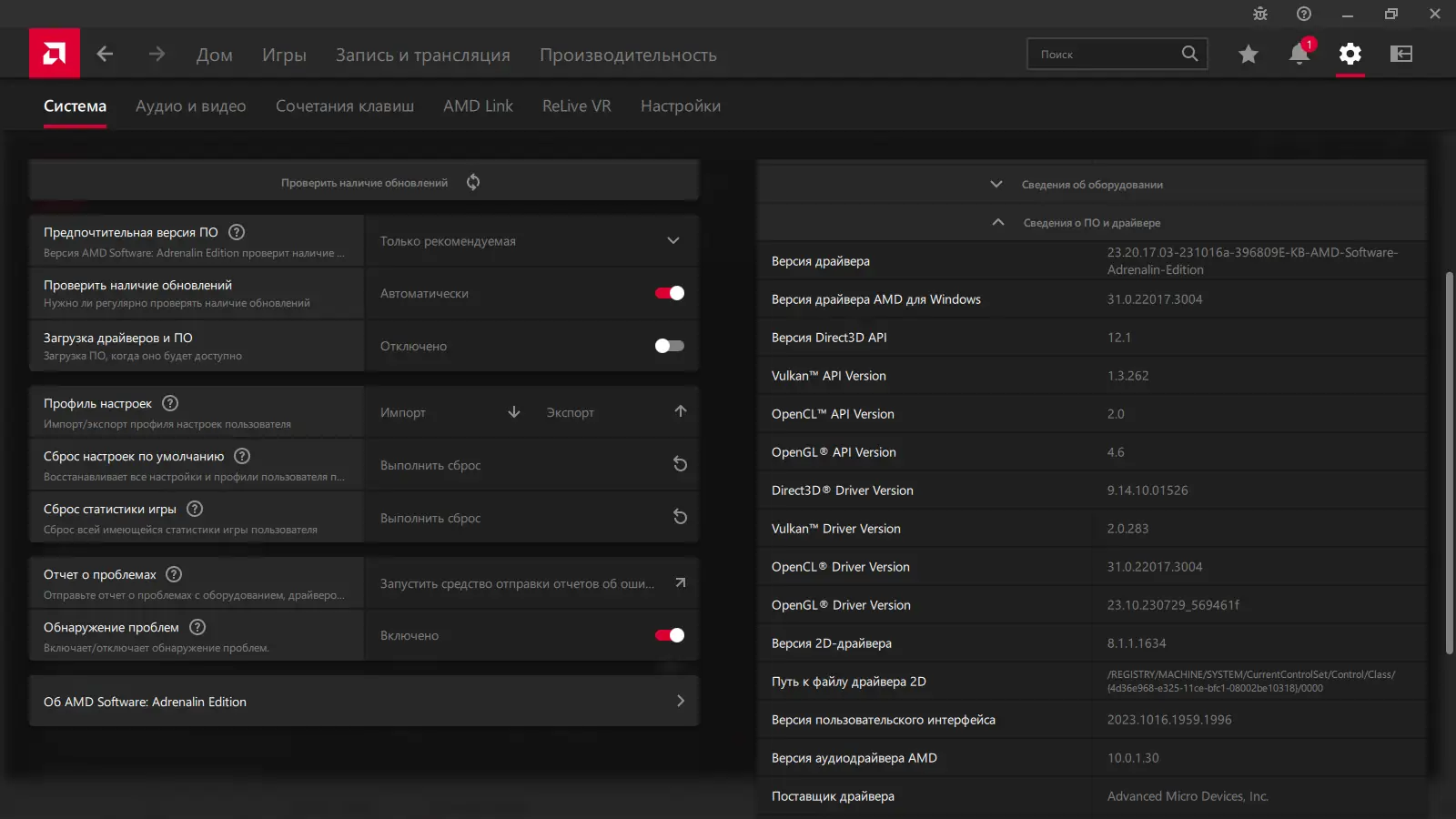
Task: Switch to the AMD Link tab
Action: point(478,106)
